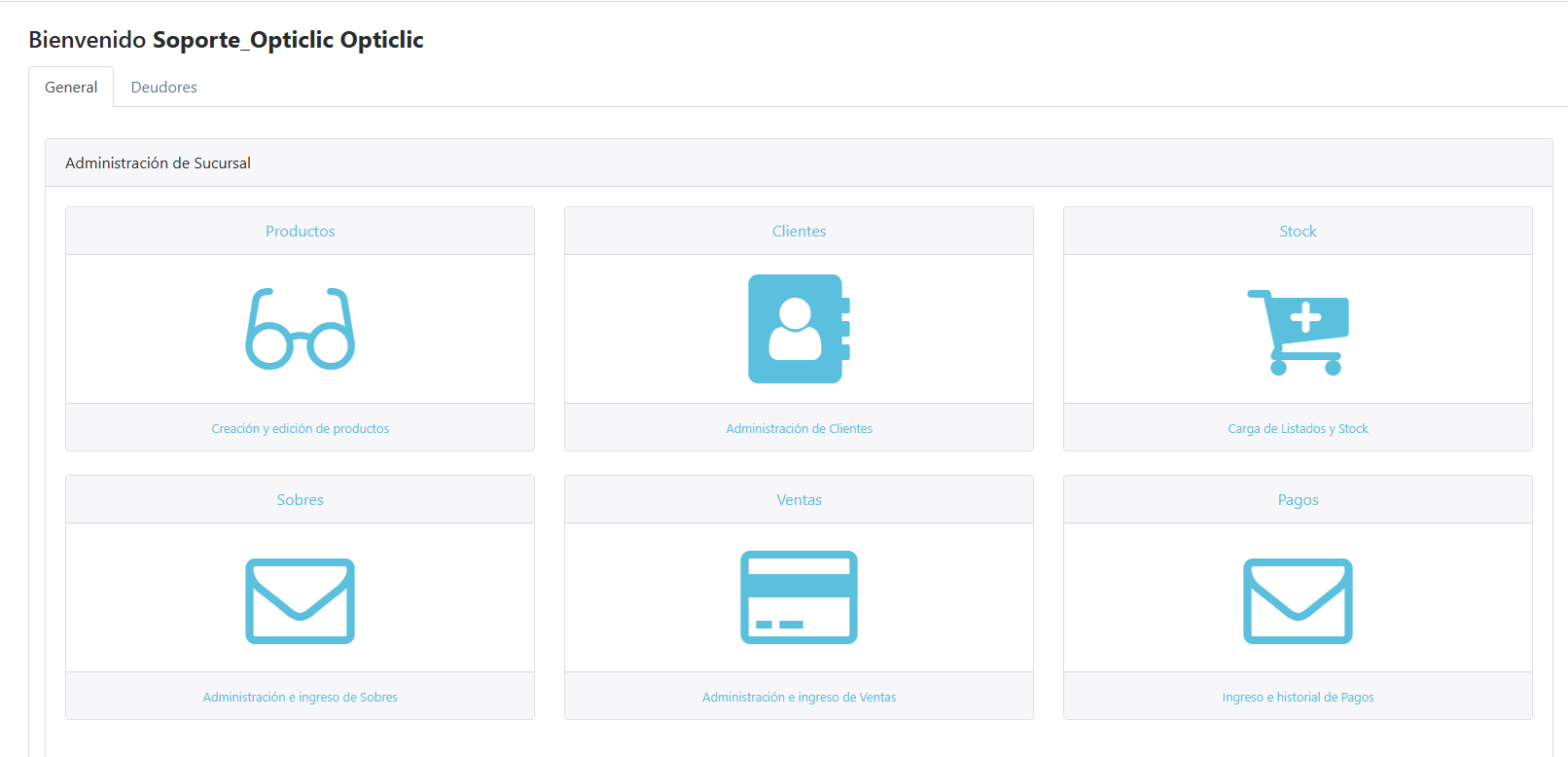The height and width of the screenshot is (757, 1568).
Task: Open the Clientes address book icon
Action: coord(799,329)
